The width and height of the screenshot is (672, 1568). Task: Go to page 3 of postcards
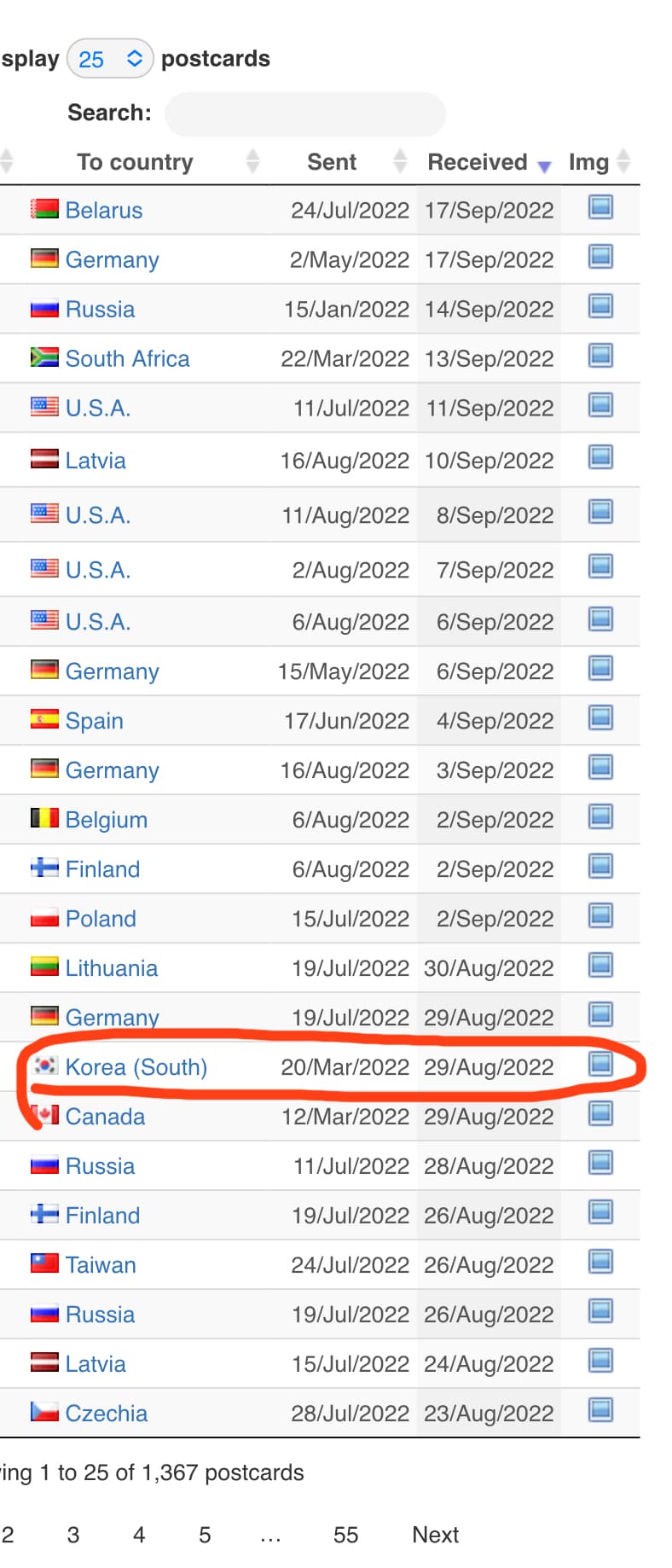click(x=73, y=1535)
